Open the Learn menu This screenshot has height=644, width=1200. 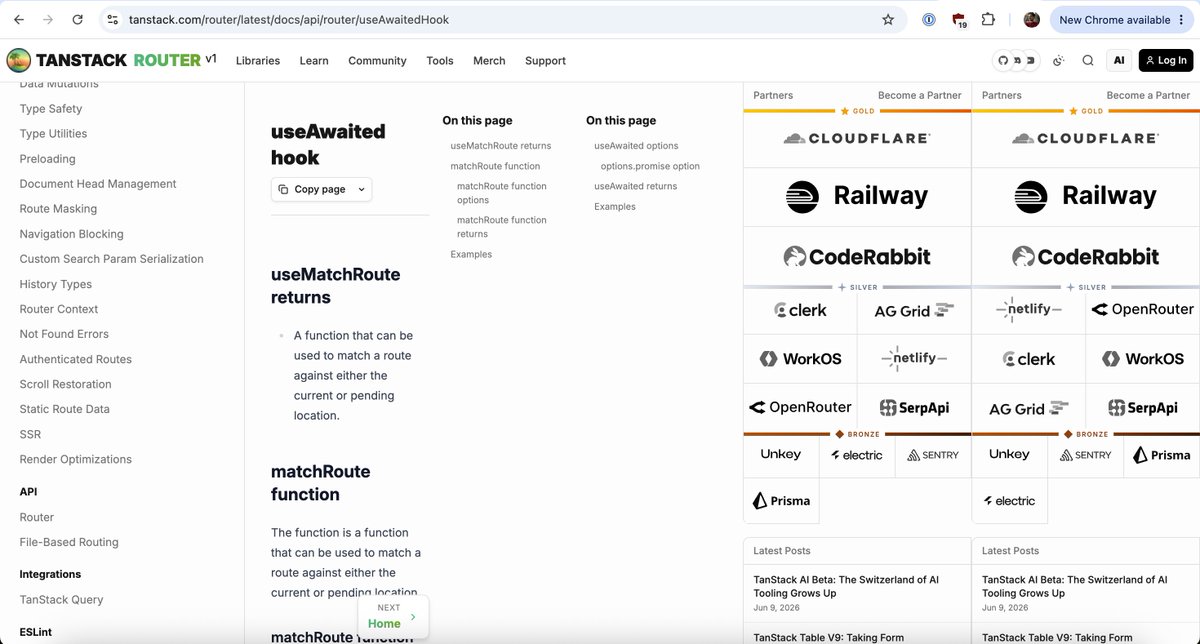314,61
